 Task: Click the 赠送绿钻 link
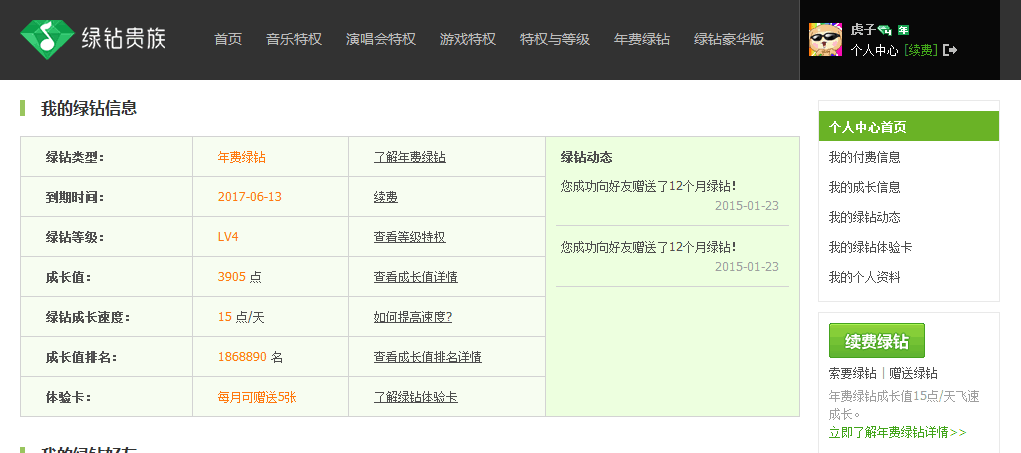coord(914,373)
